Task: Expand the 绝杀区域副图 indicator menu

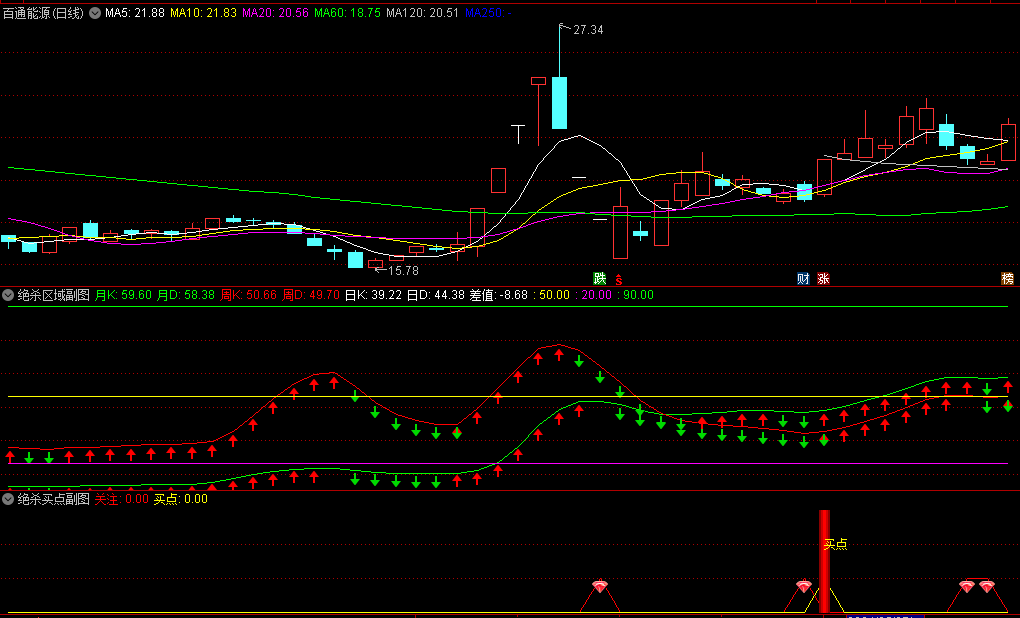Action: tap(9, 295)
